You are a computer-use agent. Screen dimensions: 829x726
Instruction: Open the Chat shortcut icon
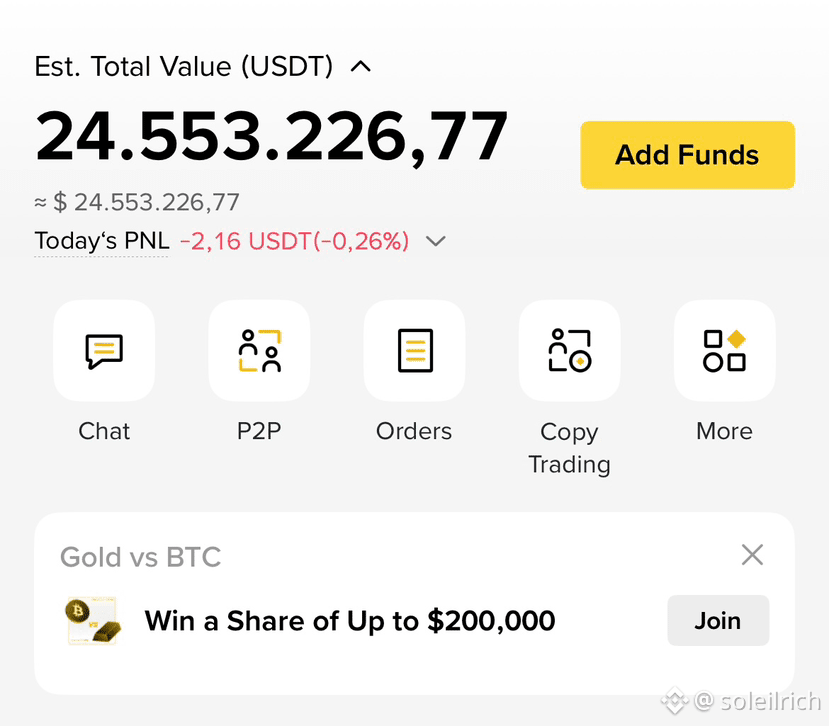[104, 351]
